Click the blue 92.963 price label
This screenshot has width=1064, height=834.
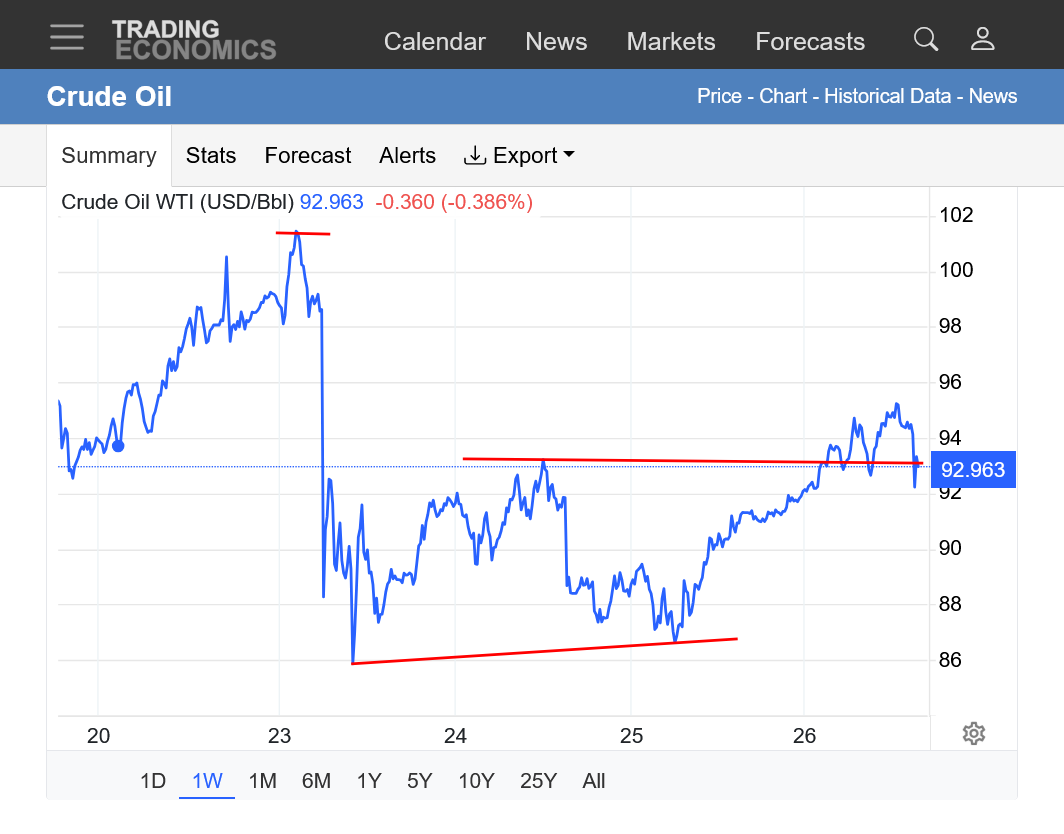tap(973, 469)
